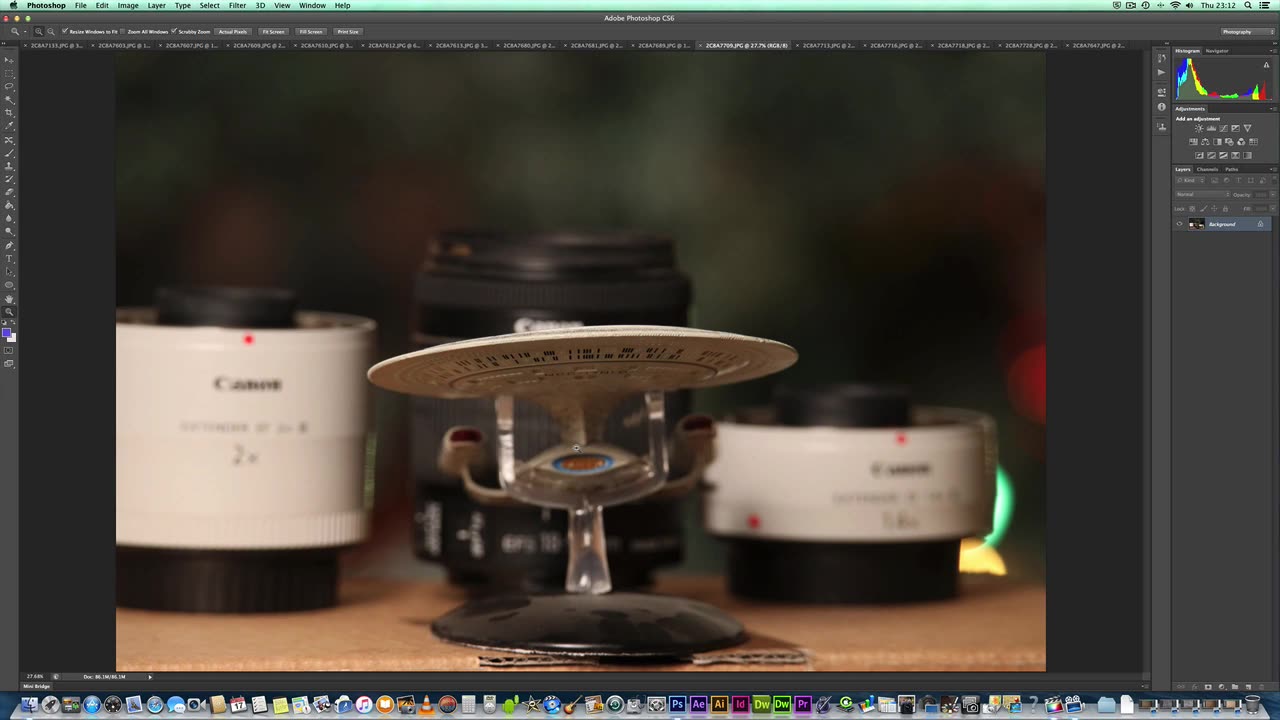Image resolution: width=1280 pixels, height=720 pixels.
Task: Select the Healing Brush tool
Action: click(x=10, y=141)
